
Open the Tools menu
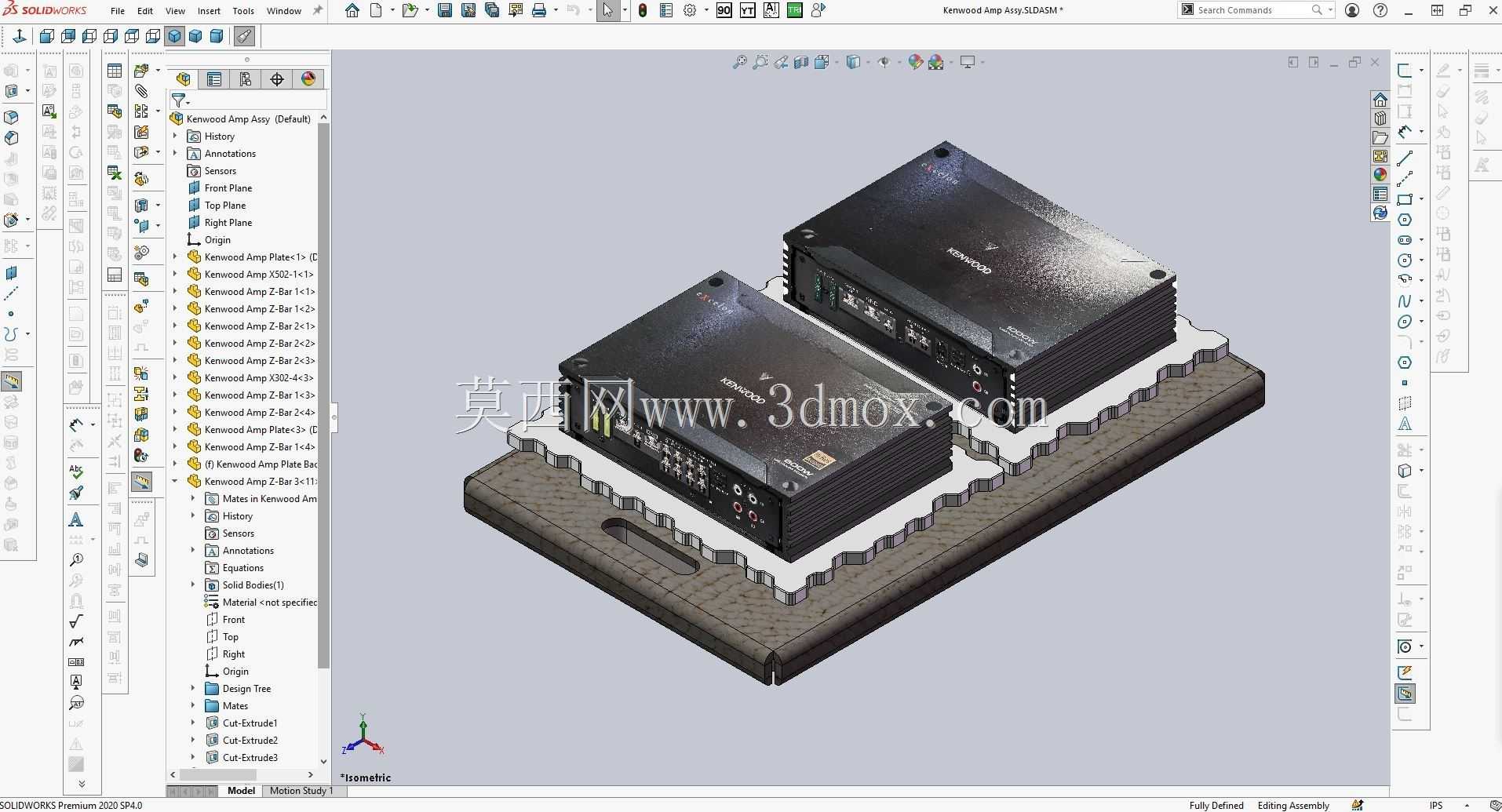(243, 11)
